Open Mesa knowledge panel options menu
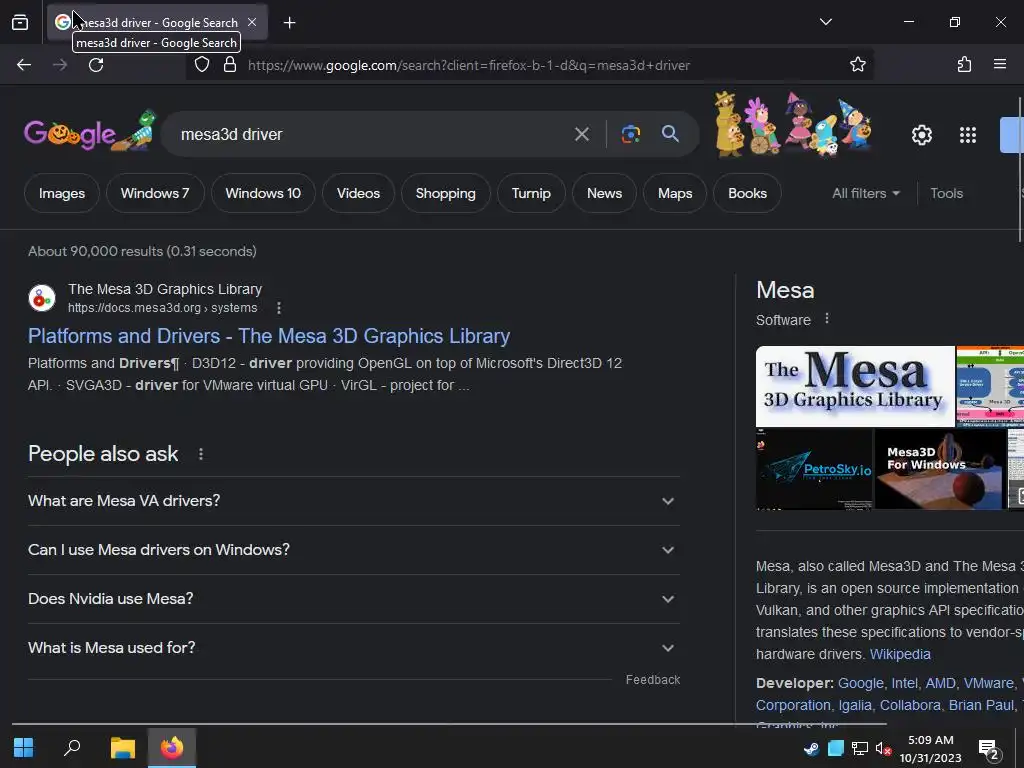 click(x=827, y=319)
